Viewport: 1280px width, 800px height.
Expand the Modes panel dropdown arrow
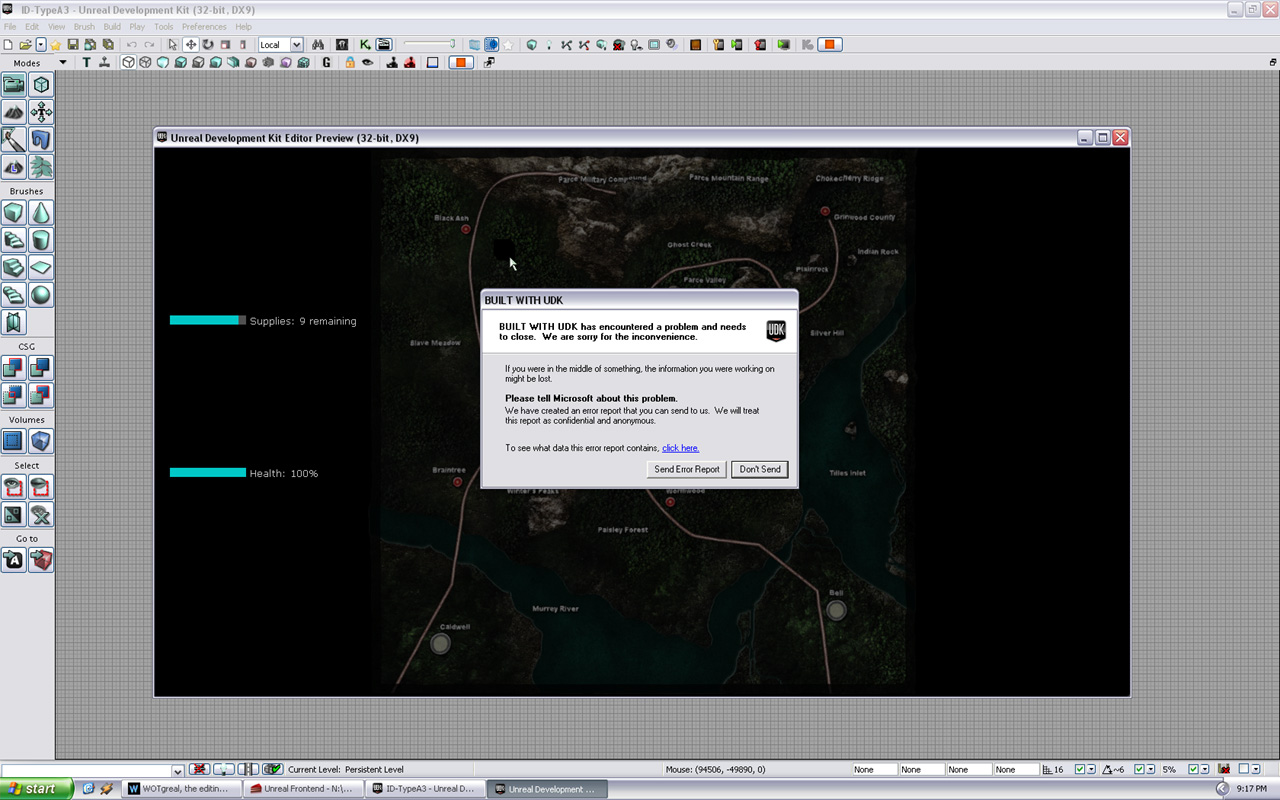(x=63, y=62)
